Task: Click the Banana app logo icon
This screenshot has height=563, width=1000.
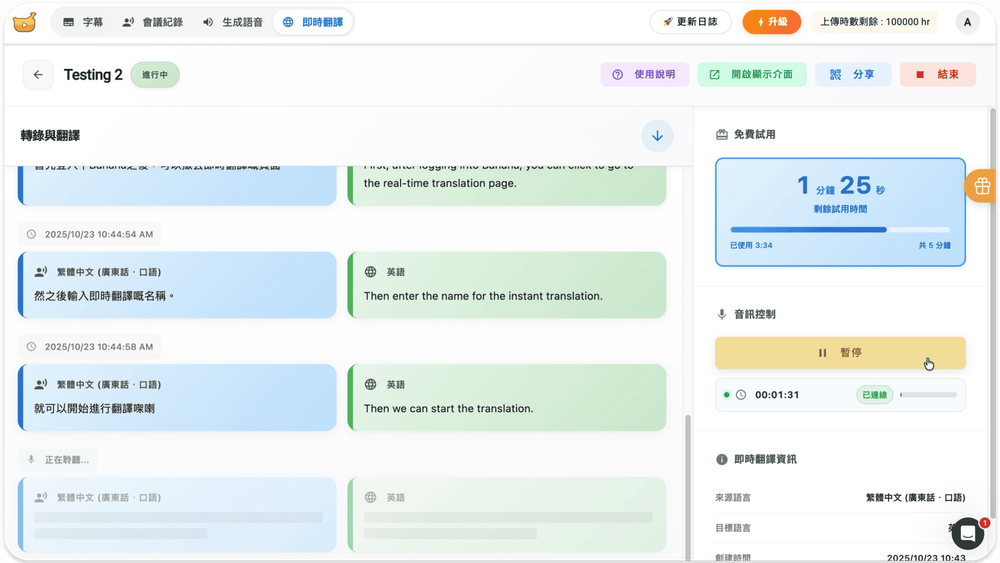Action: click(x=27, y=22)
